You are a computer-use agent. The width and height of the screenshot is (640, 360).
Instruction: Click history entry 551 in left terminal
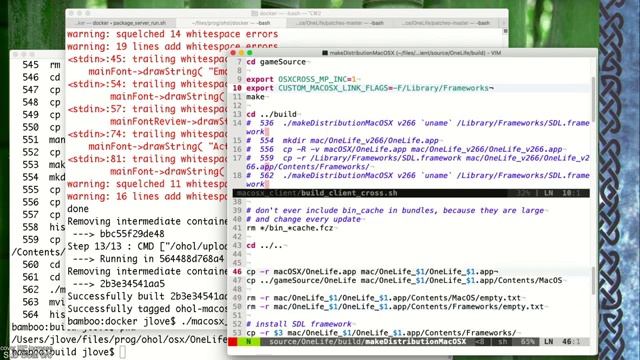[x=43, y=140]
